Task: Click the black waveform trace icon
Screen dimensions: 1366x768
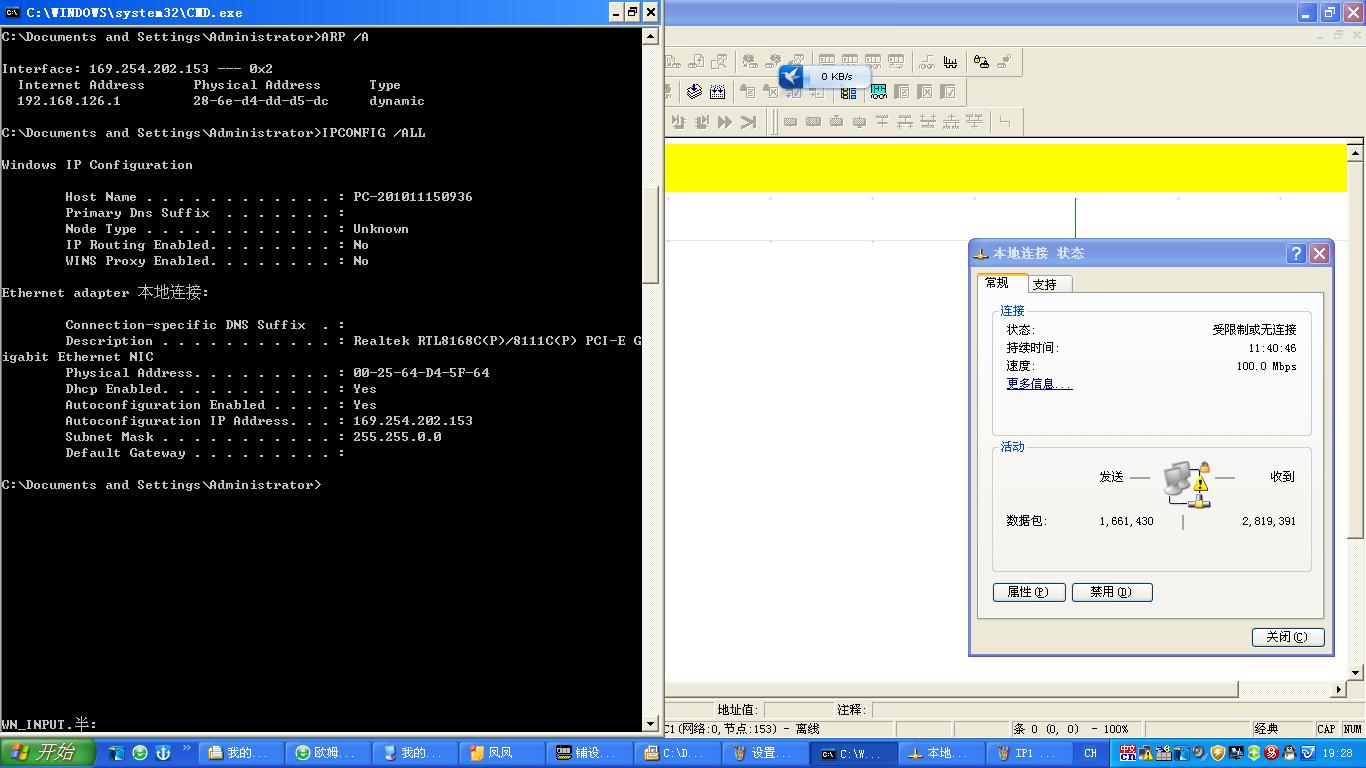Action: (x=950, y=62)
